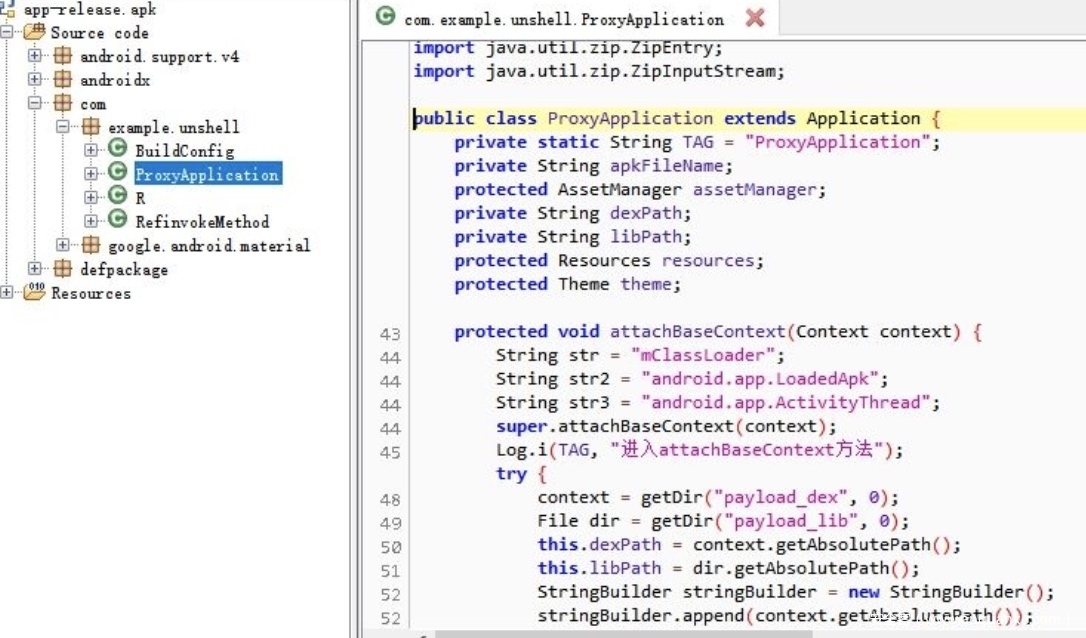Expand the Resources tree node
This screenshot has height=638, width=1086.
point(7,293)
